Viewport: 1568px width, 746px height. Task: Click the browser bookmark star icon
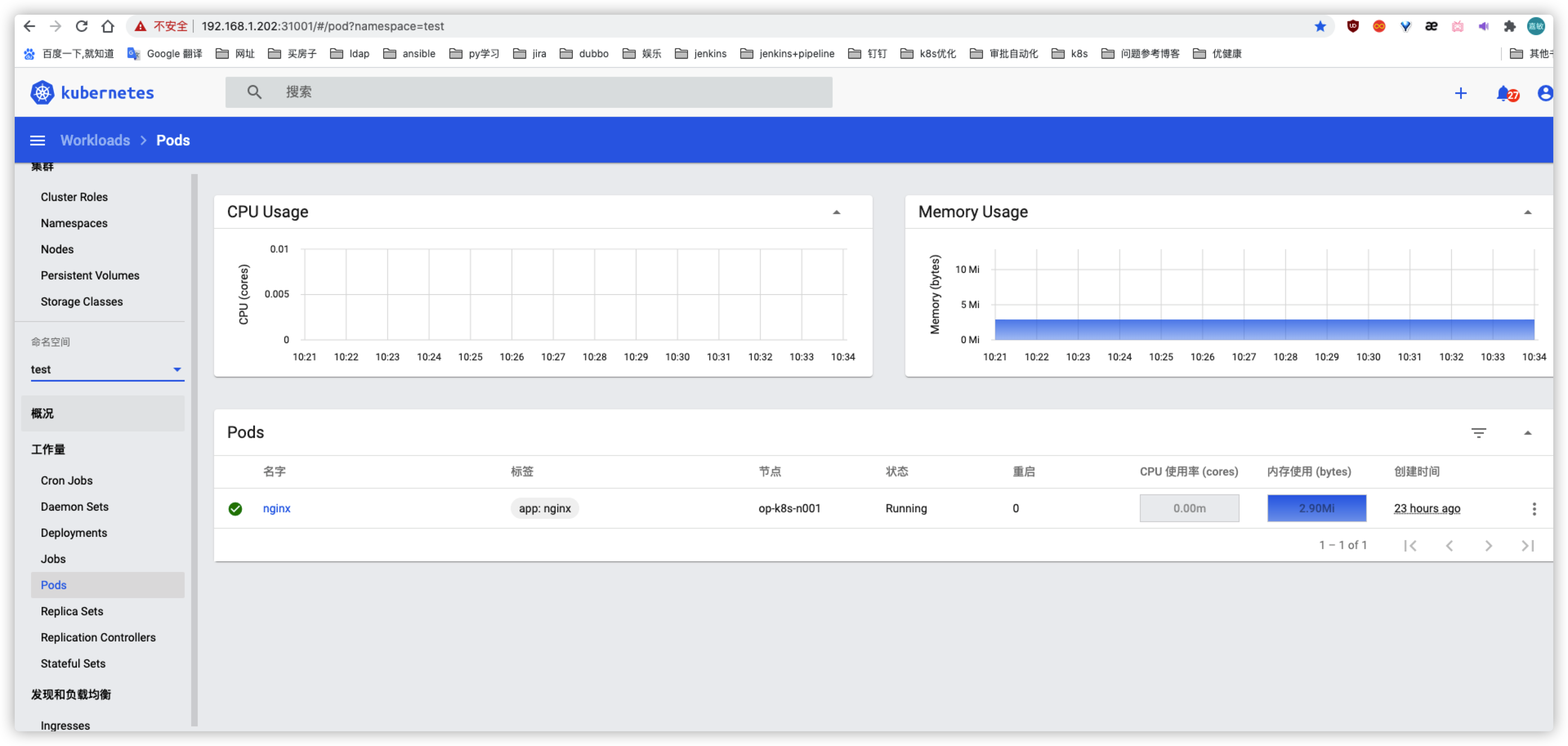(1320, 26)
